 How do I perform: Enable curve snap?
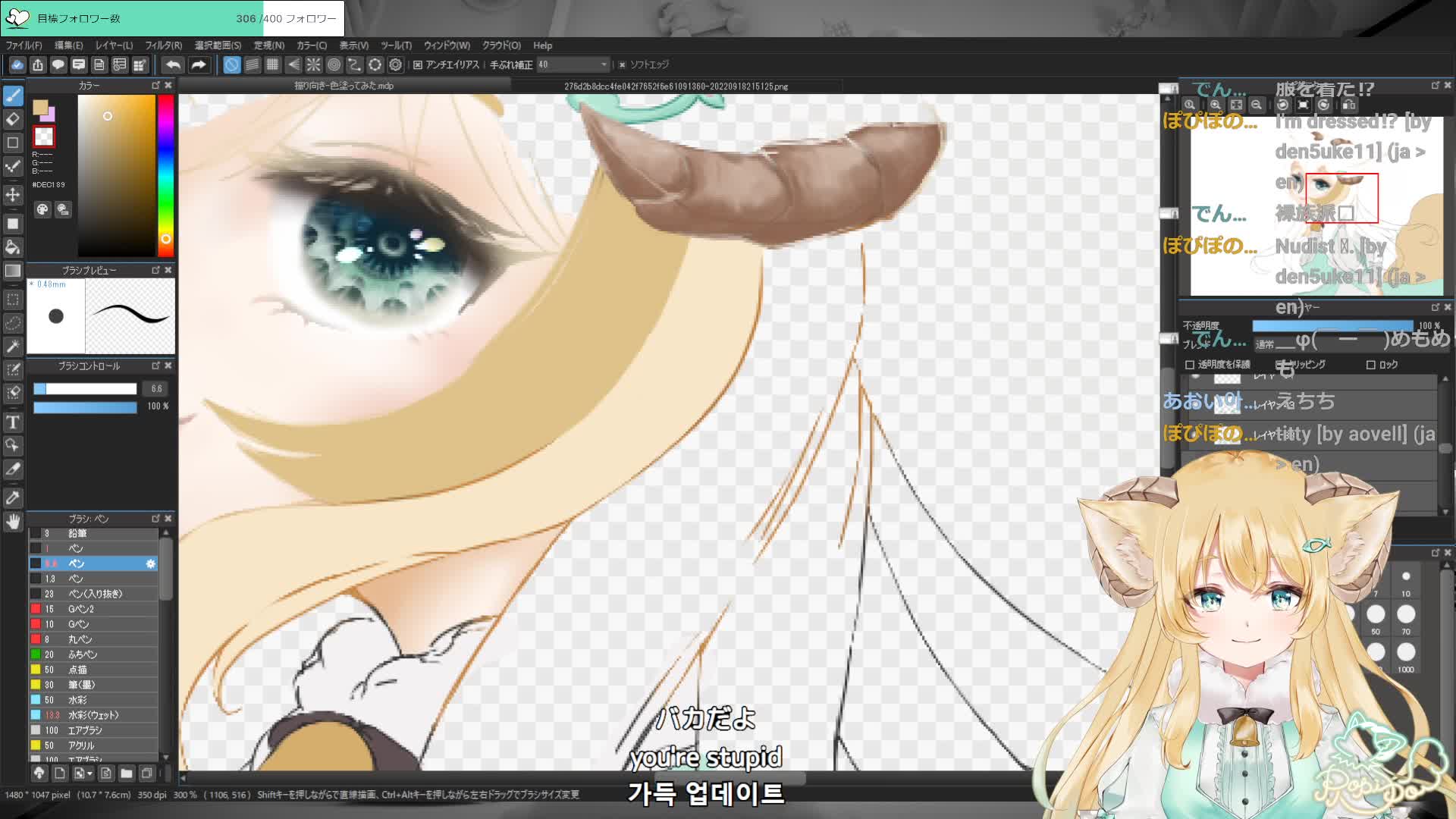(354, 64)
